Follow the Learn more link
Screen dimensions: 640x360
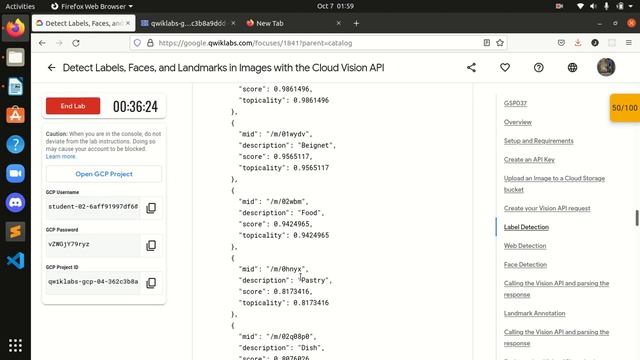(60, 157)
